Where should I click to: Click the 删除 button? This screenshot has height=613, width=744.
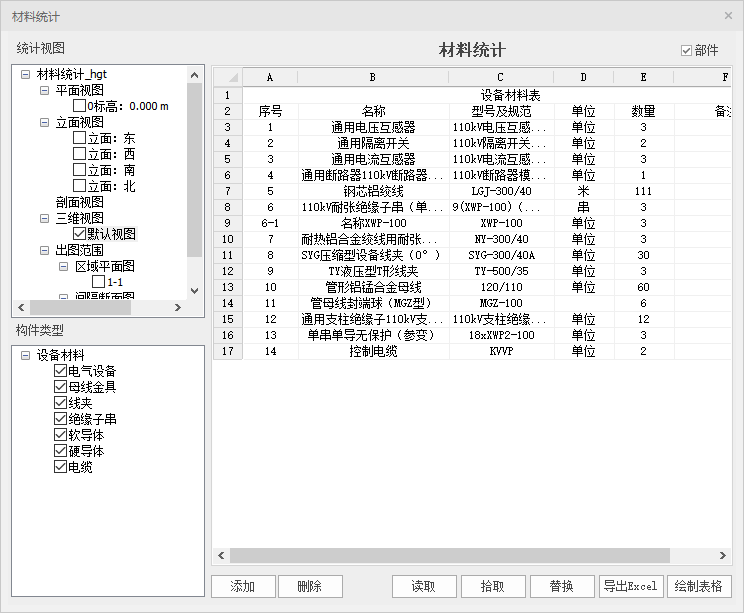click(310, 586)
